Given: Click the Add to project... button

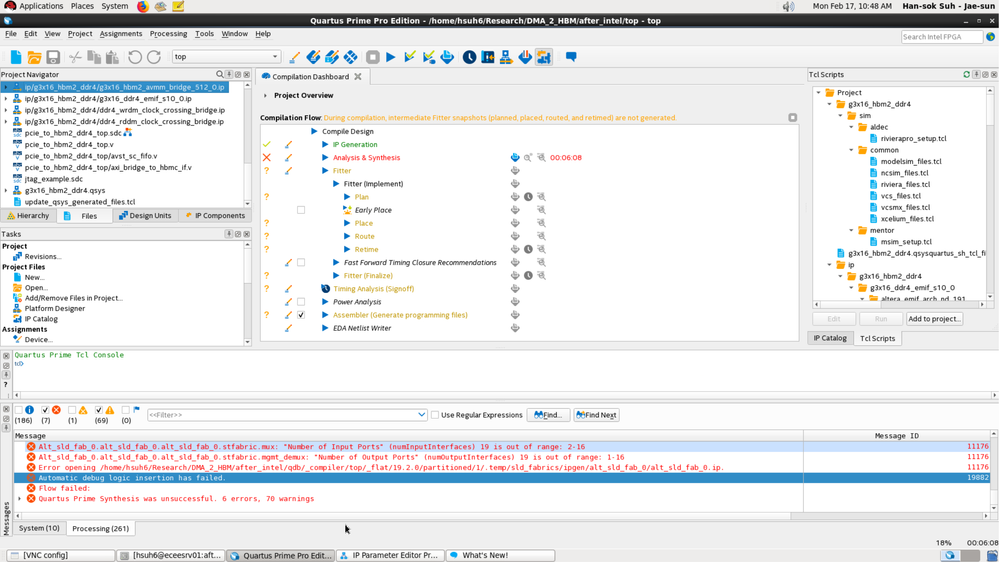Looking at the screenshot, I should pos(934,319).
